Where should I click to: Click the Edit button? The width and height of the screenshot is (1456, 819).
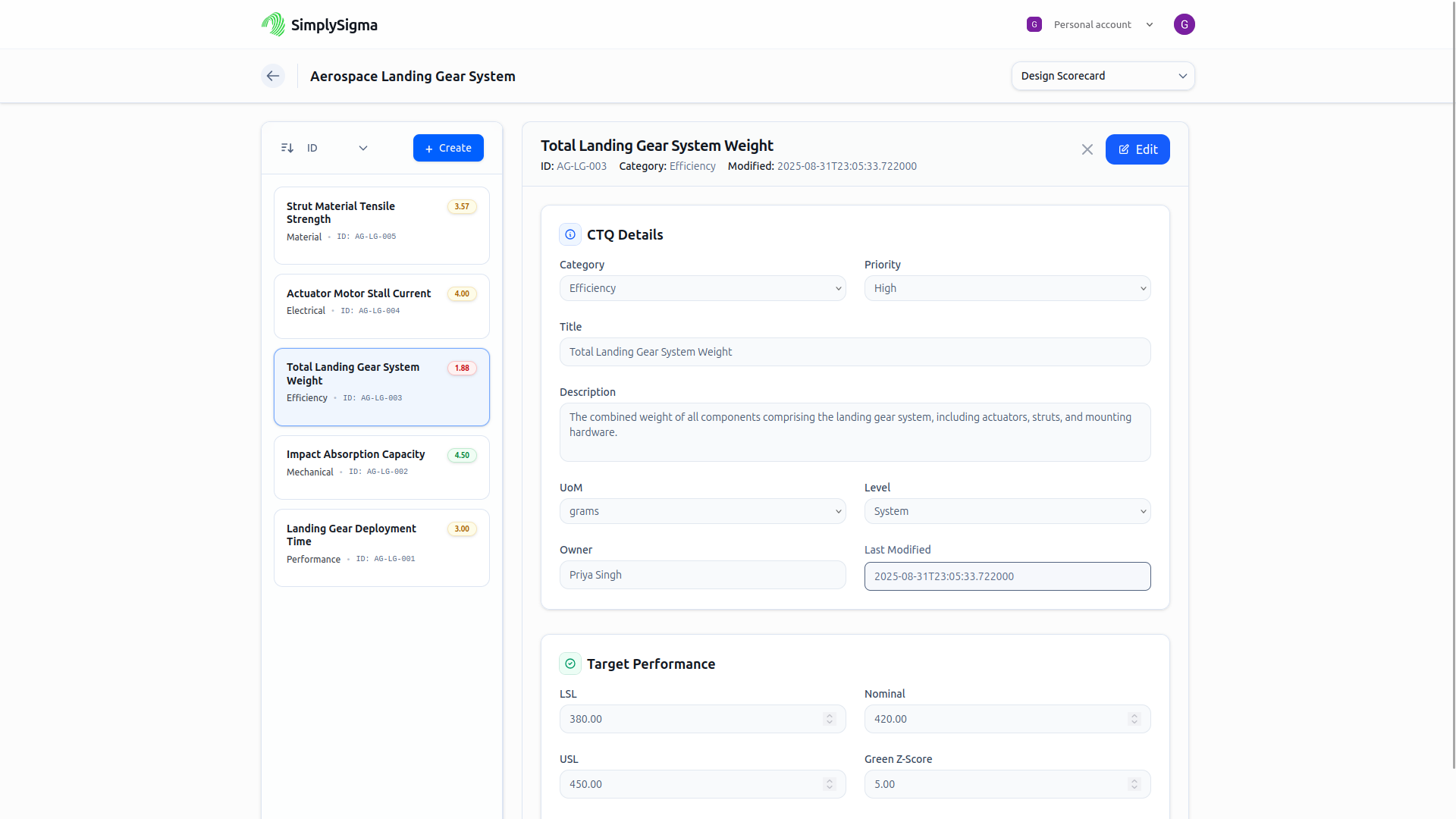coord(1137,149)
